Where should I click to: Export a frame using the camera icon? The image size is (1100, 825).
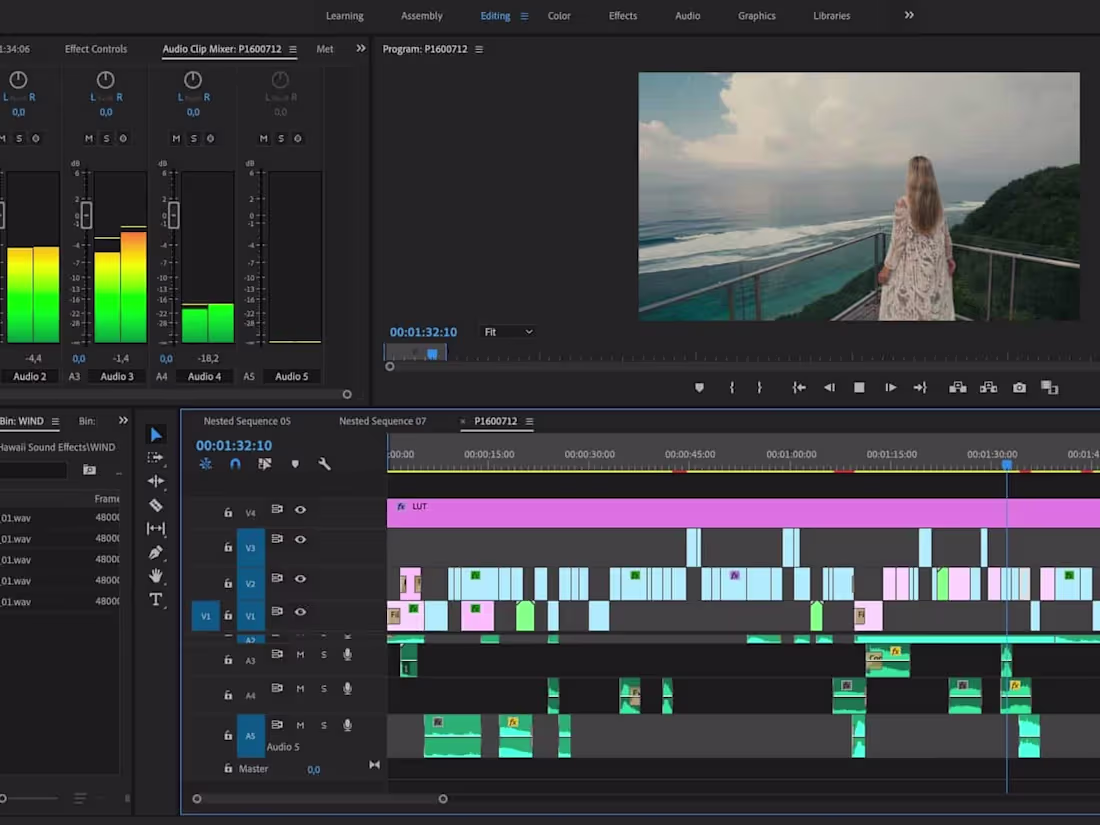[x=1019, y=387]
